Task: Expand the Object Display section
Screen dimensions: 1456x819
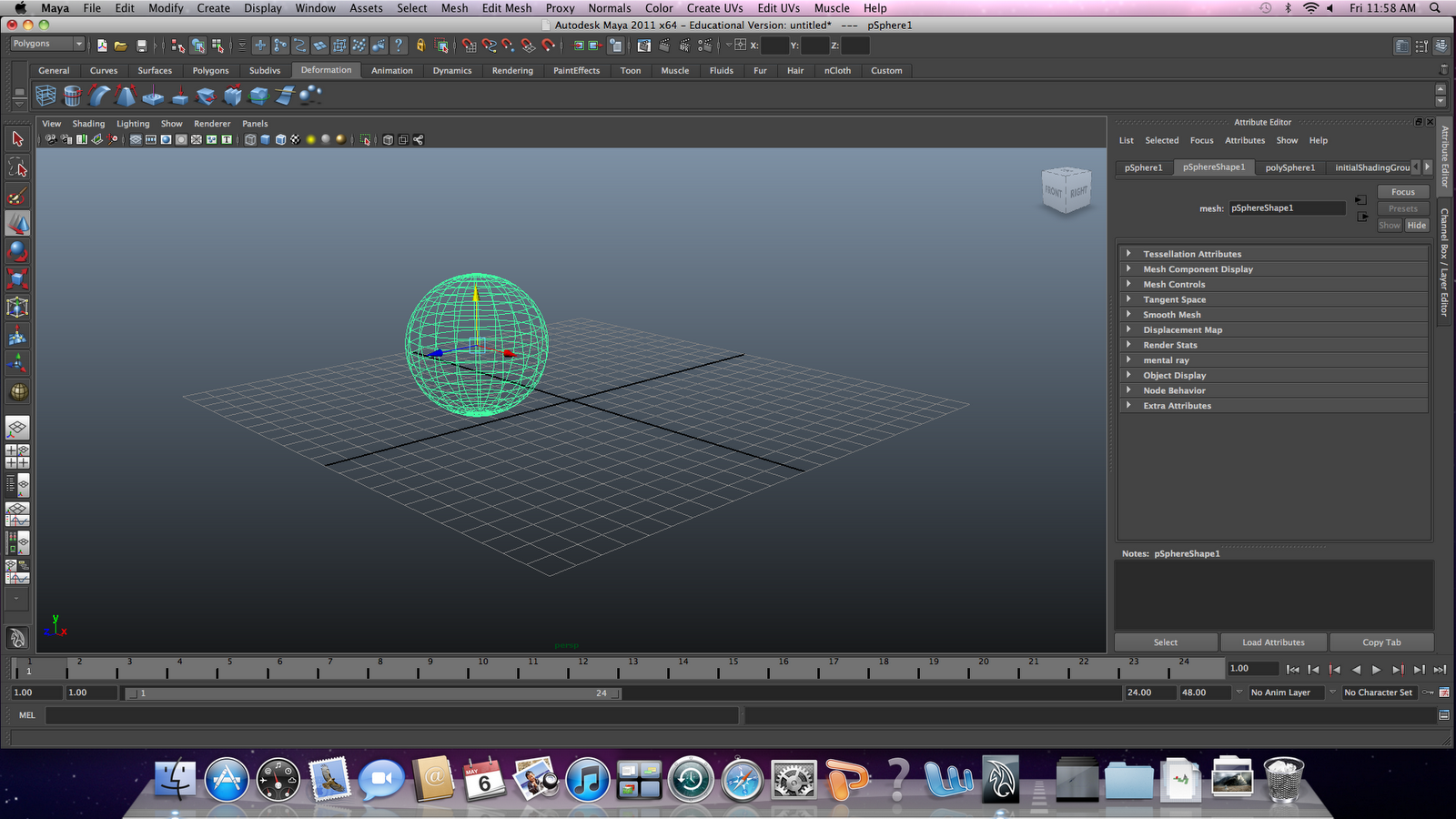Action: 1273,375
